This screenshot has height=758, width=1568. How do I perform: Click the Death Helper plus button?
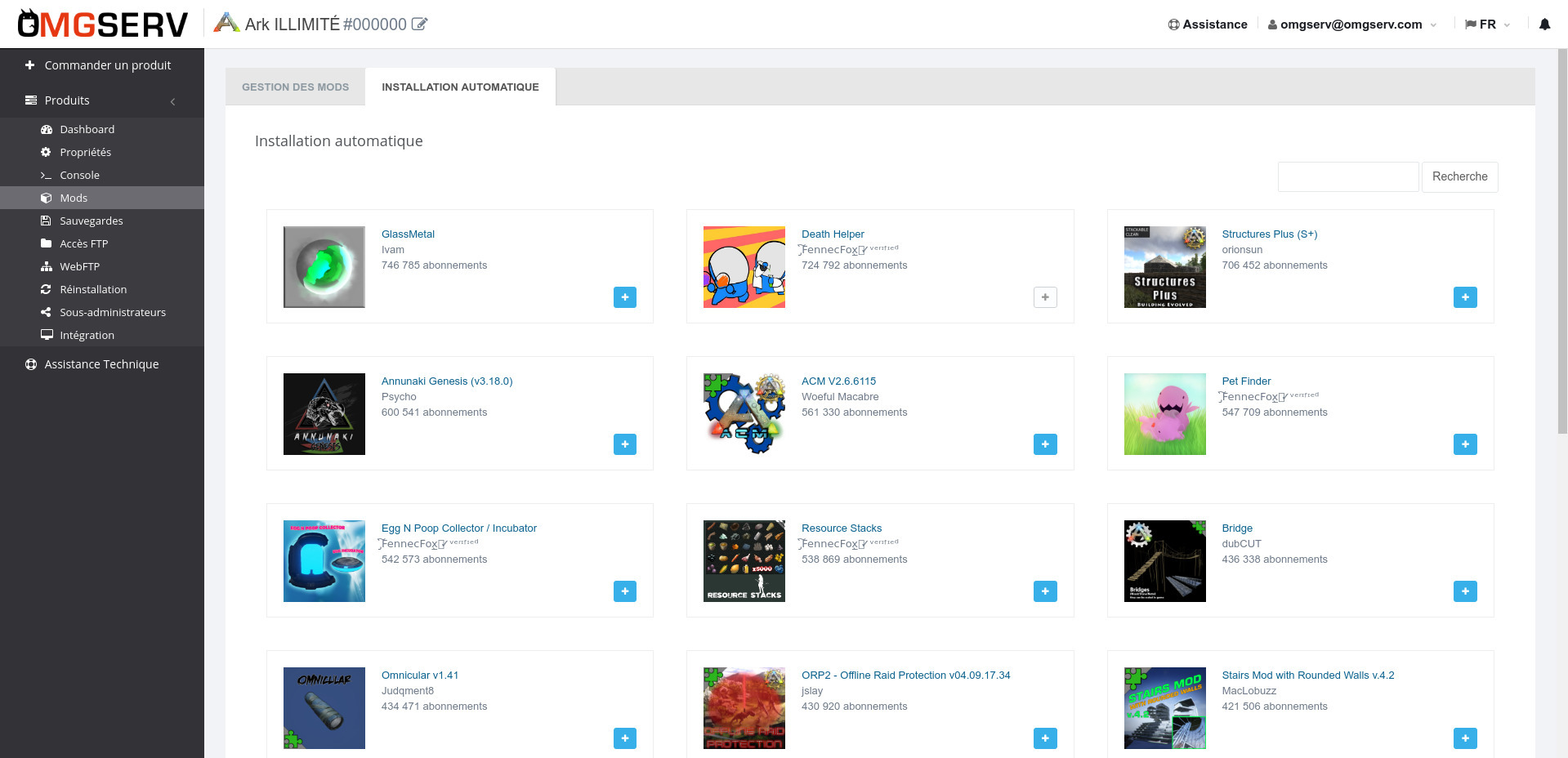(1045, 297)
